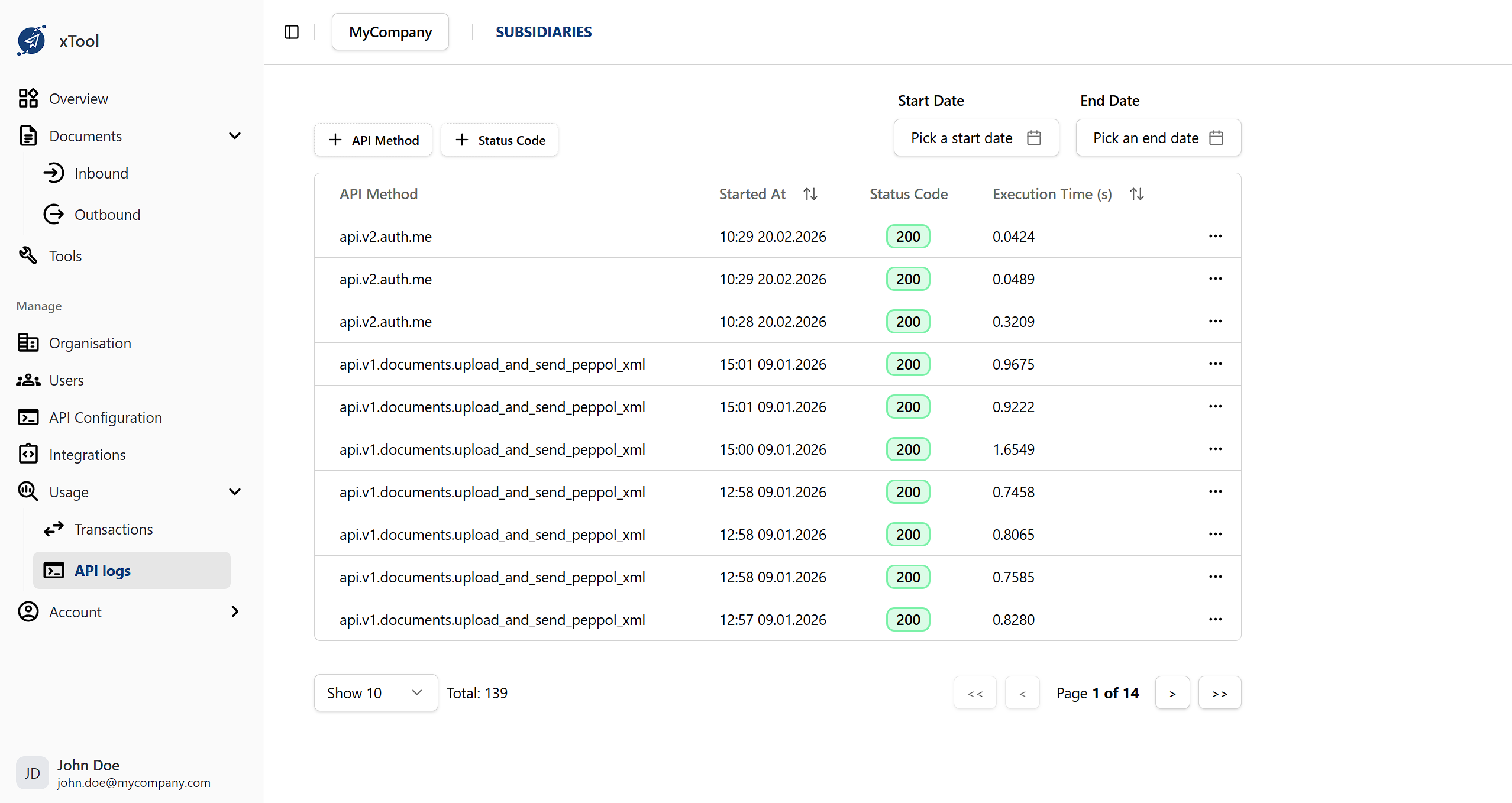This screenshot has height=803, width=1512.
Task: Select the Tools wrench icon
Action: pos(28,255)
